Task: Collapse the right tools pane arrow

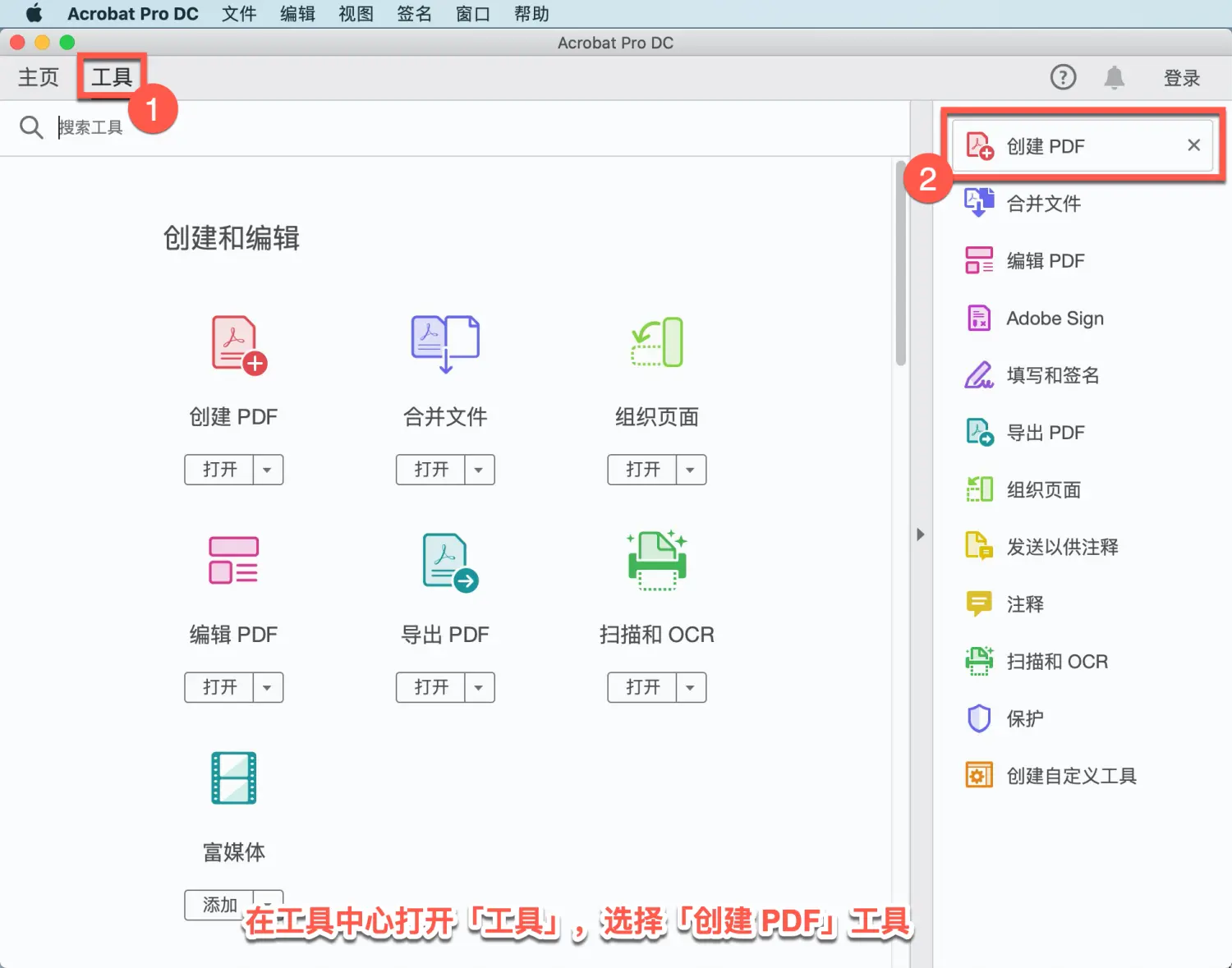Action: coord(921,534)
